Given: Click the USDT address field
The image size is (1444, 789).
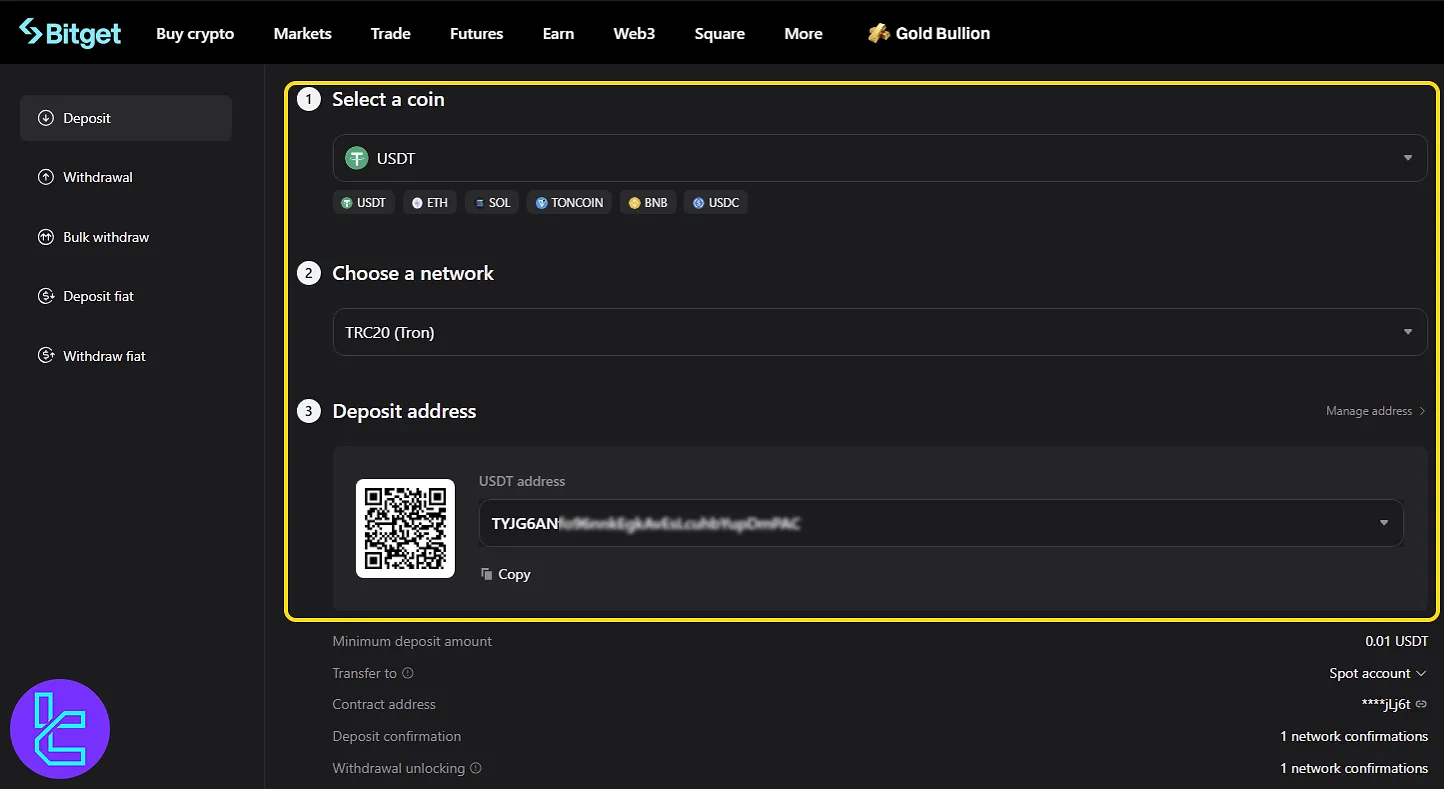Looking at the screenshot, I should tap(941, 523).
